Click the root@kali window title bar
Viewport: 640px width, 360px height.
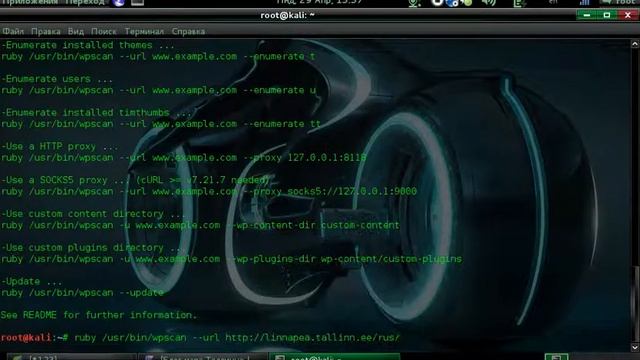(287, 15)
